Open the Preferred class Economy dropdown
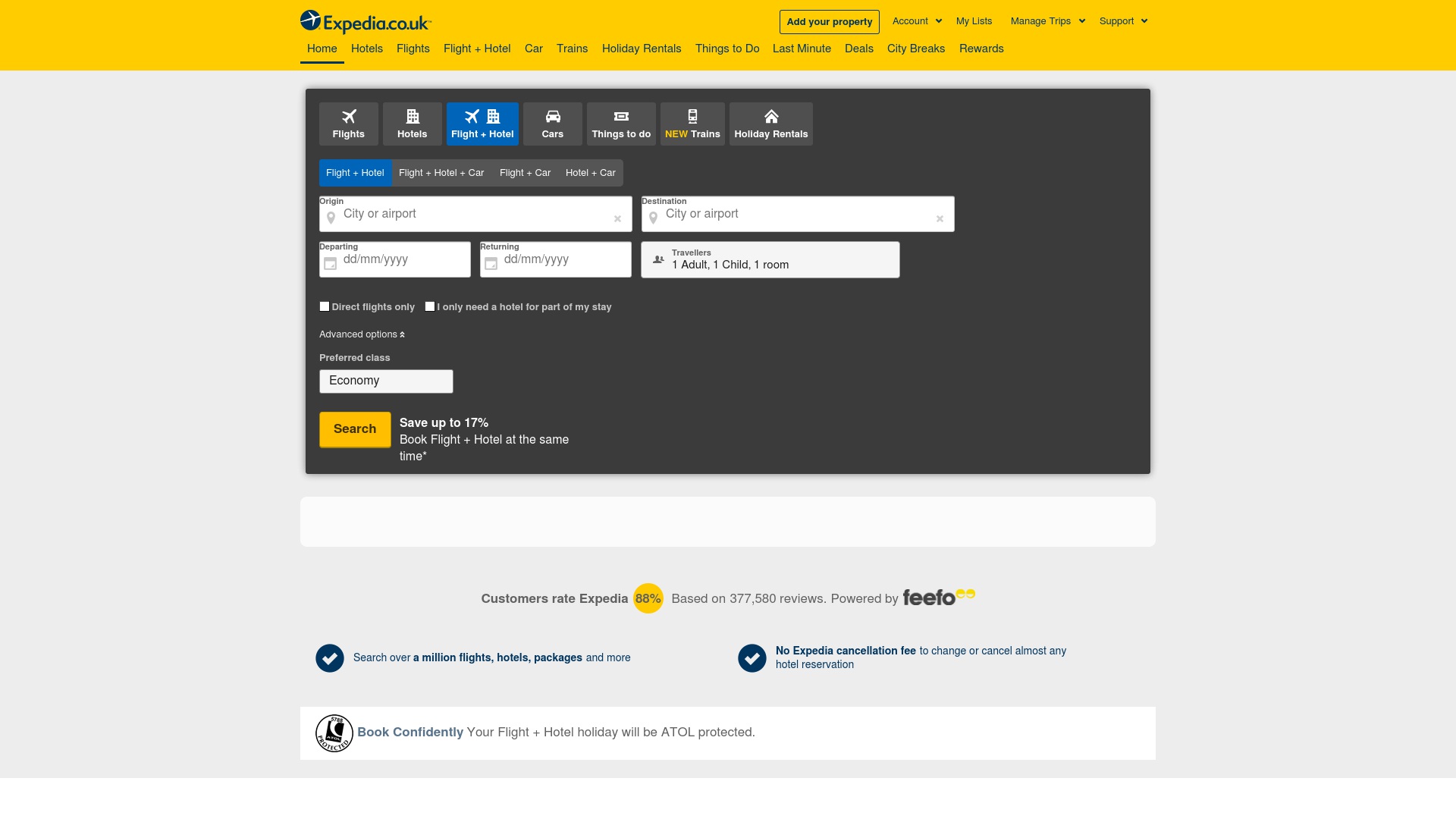 (x=386, y=381)
